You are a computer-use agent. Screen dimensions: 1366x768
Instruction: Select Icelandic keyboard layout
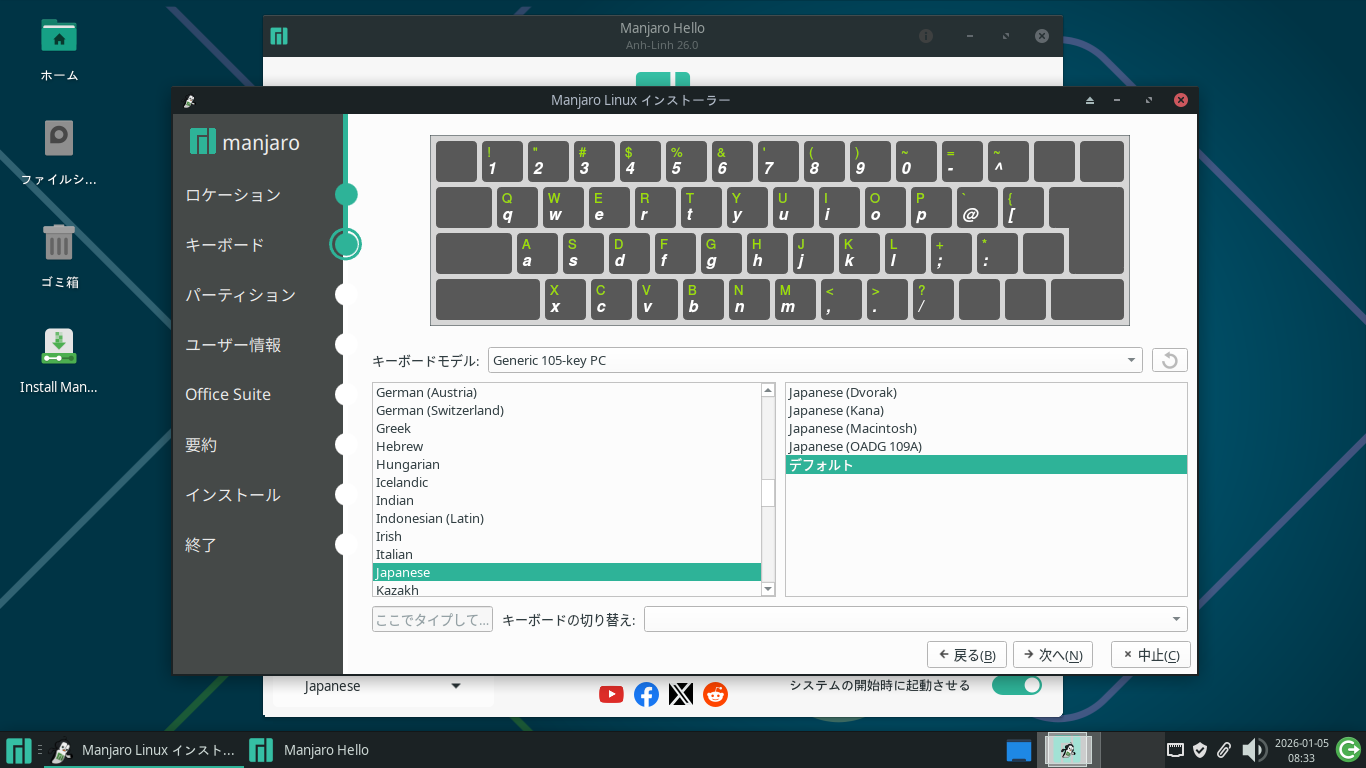(566, 482)
